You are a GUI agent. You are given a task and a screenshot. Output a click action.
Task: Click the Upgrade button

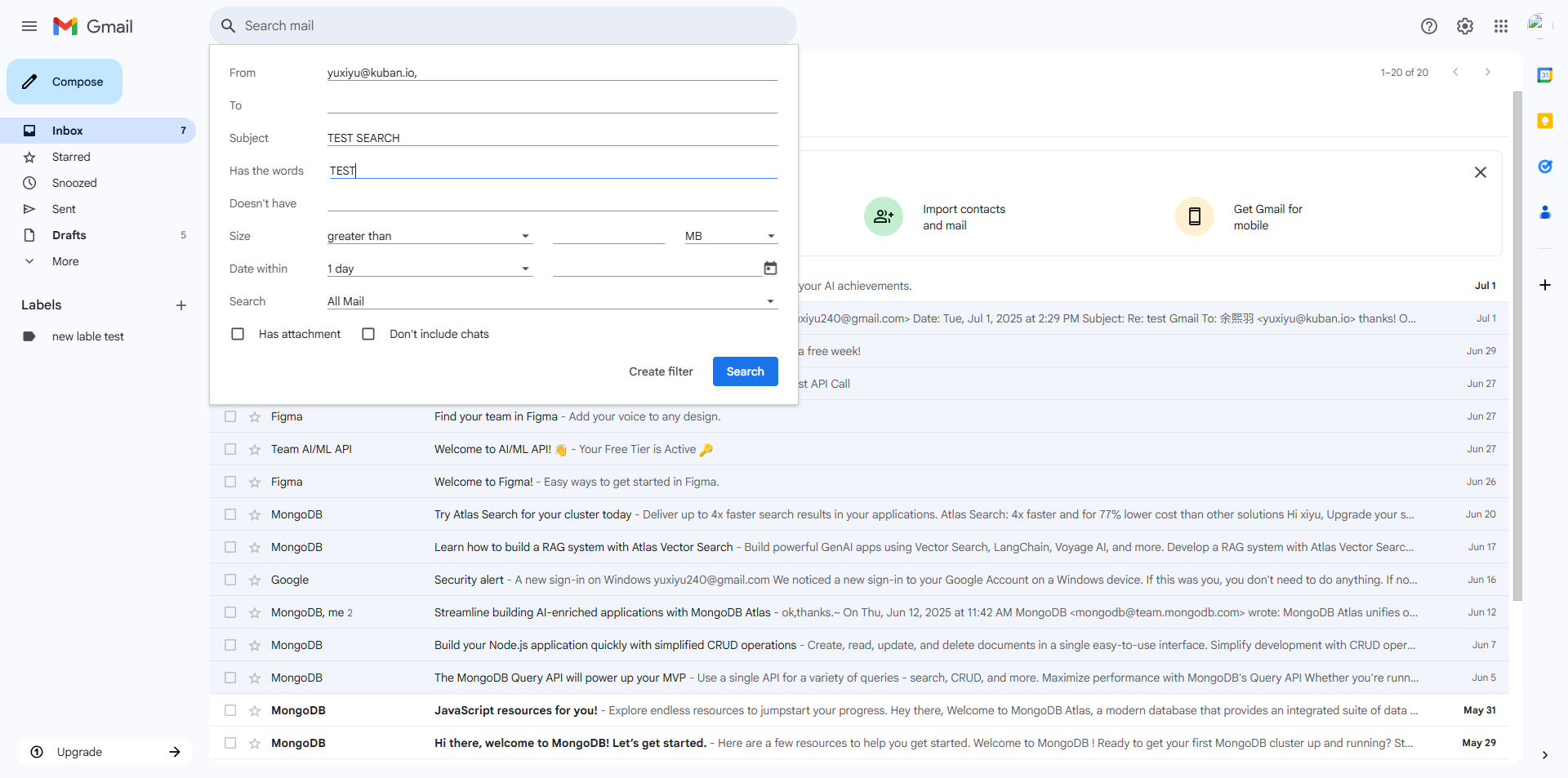point(105,752)
